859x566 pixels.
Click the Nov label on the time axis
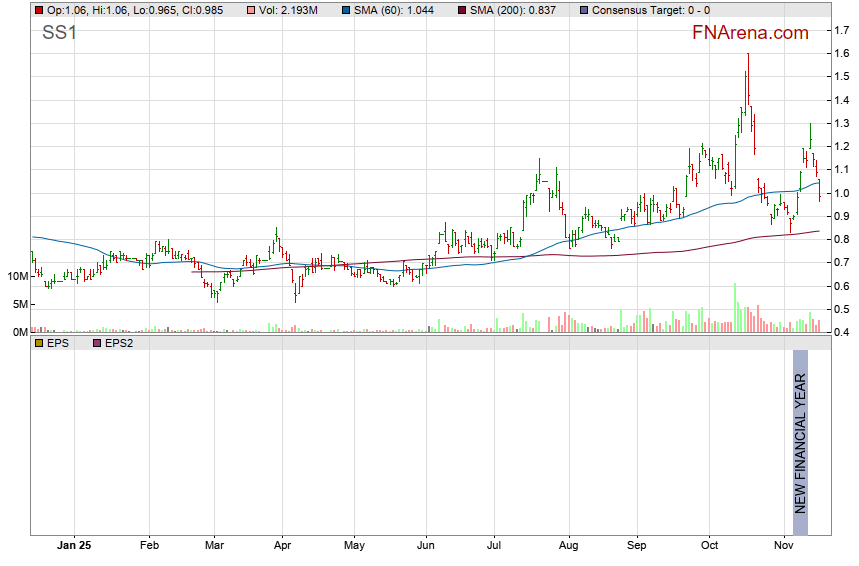(x=783, y=546)
